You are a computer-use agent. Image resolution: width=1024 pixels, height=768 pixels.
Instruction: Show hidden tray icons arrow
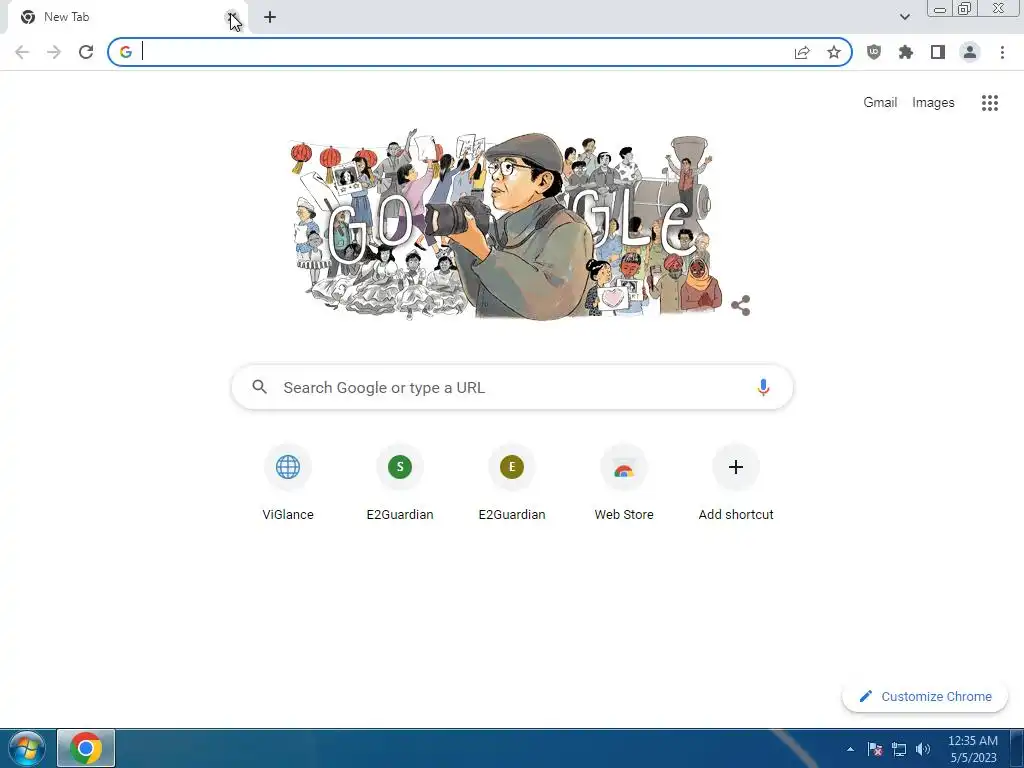850,749
